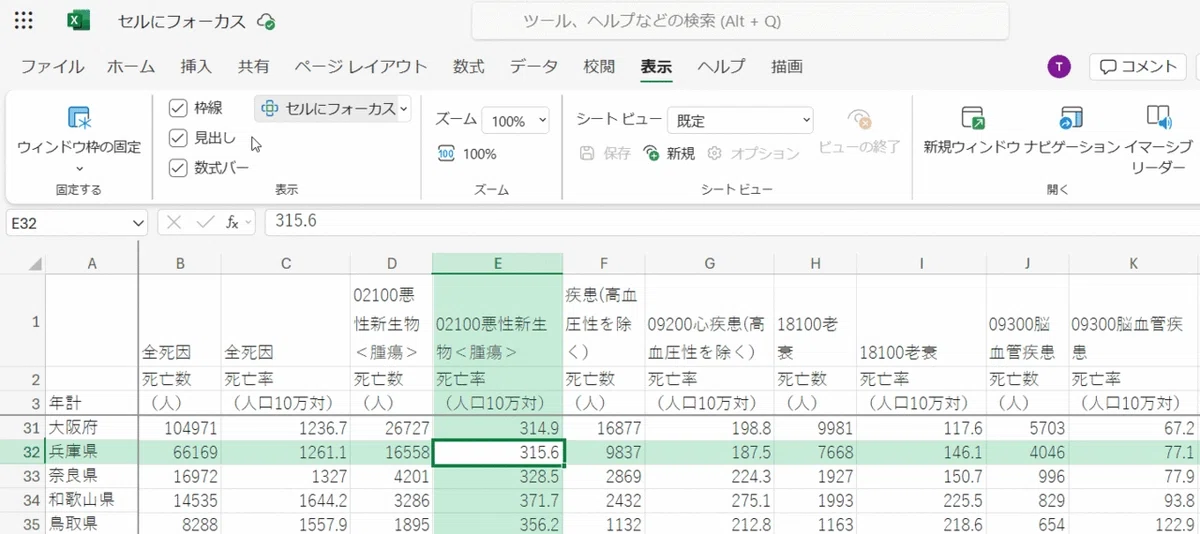Select cell with value 275.1
Viewport: 1200px width, 534px height.
point(710,499)
